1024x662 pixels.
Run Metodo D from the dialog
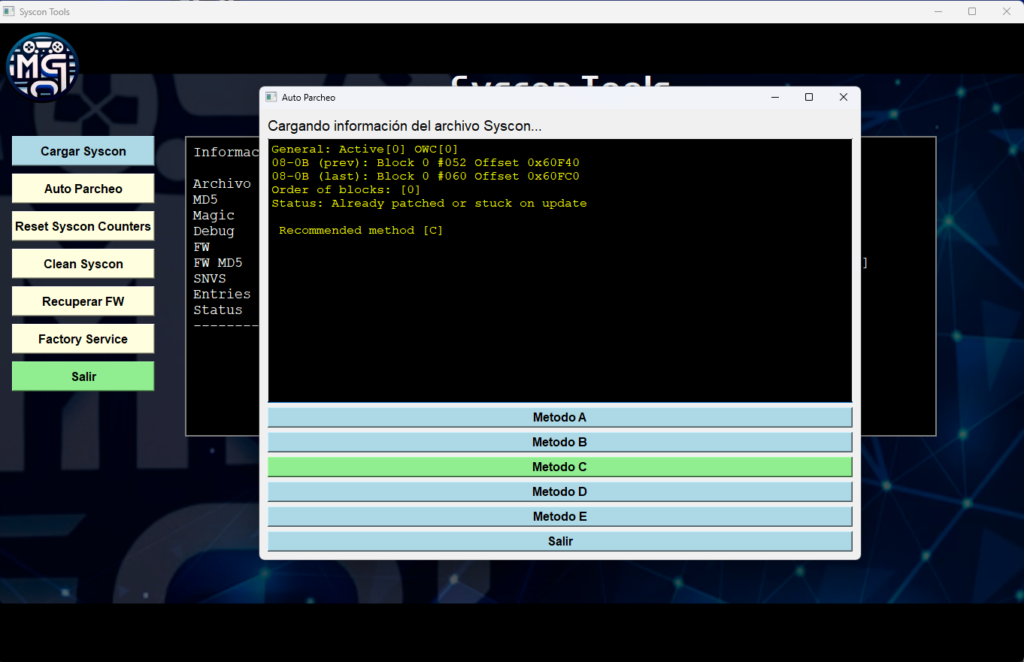coord(559,492)
